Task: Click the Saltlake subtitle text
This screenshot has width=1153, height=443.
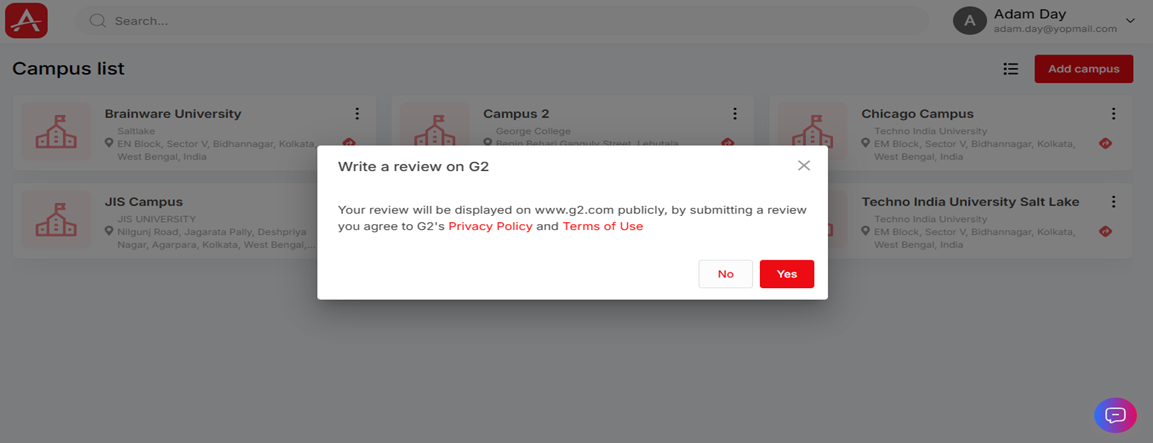Action: [136, 131]
